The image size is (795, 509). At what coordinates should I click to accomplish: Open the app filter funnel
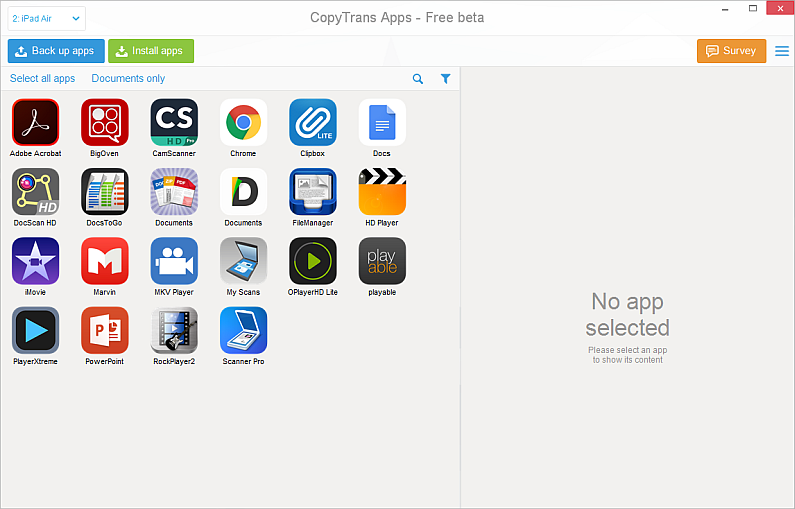(445, 79)
